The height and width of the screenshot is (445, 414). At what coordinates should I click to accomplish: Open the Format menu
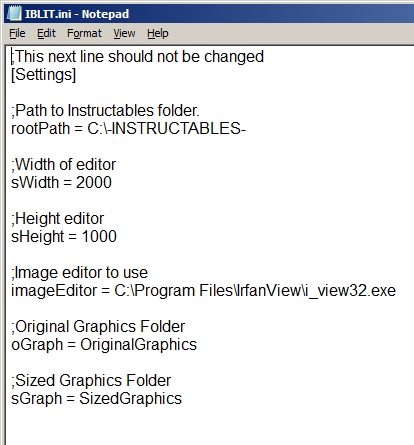pos(84,33)
